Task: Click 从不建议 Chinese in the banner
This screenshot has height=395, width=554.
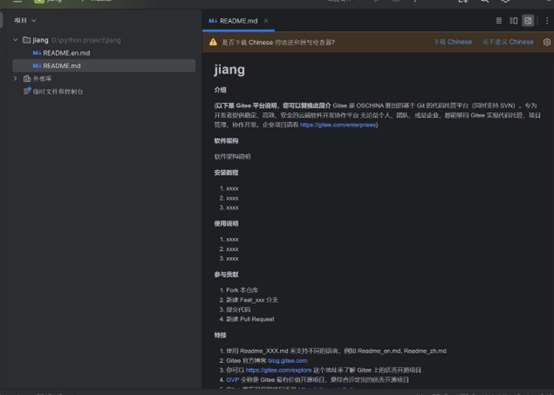Action: (508, 42)
